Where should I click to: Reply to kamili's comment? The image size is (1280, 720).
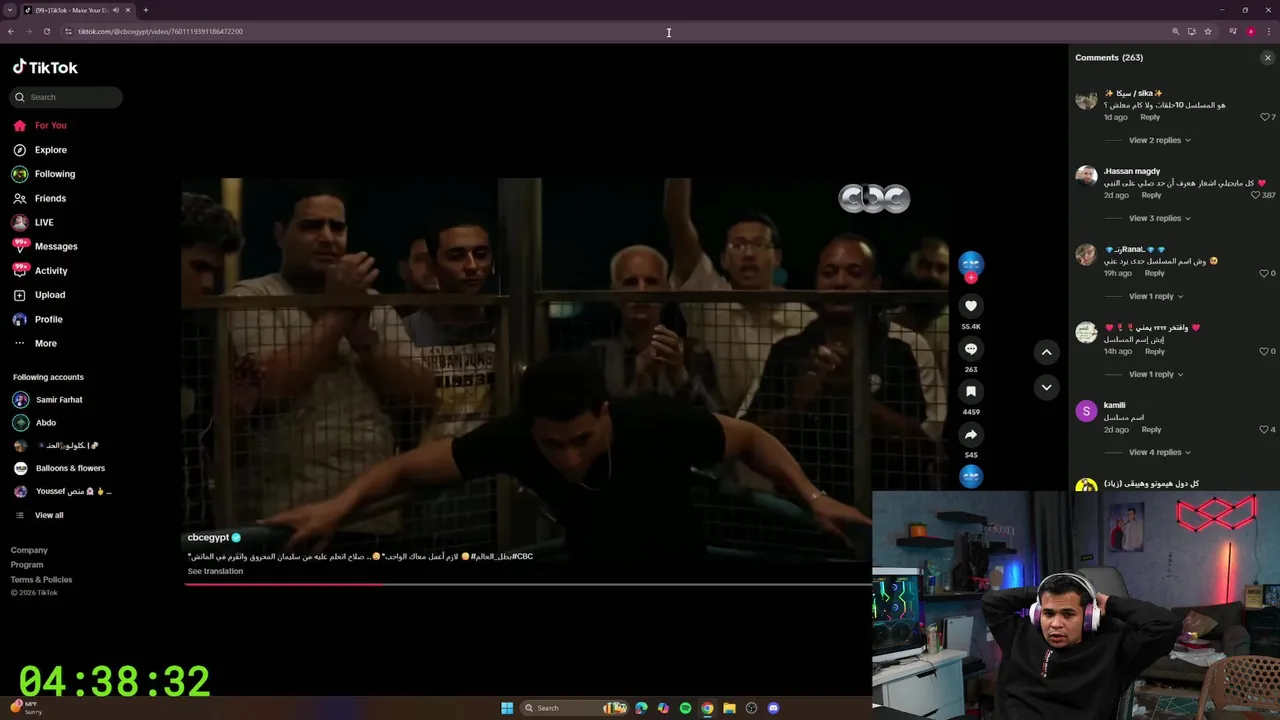(1151, 429)
